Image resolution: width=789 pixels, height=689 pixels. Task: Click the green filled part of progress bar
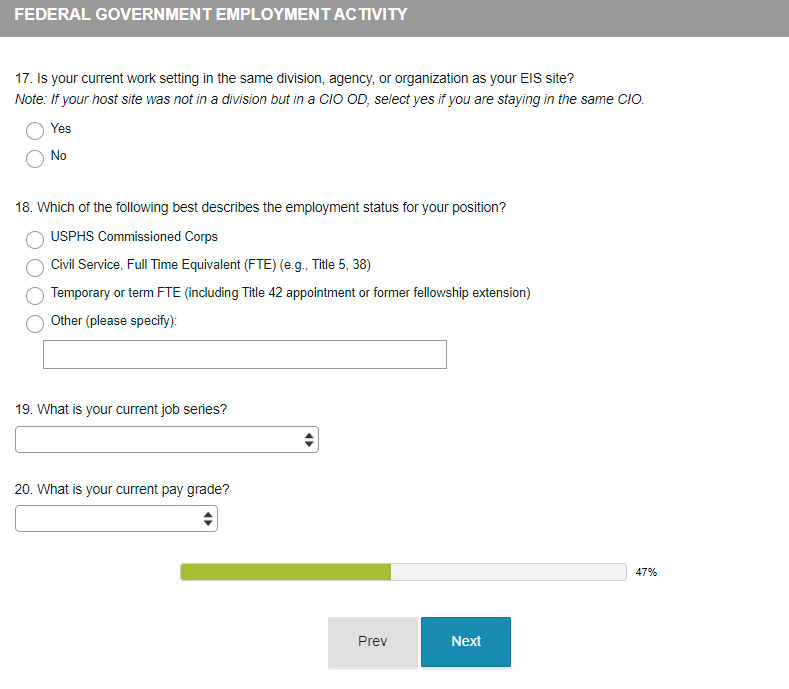point(285,572)
